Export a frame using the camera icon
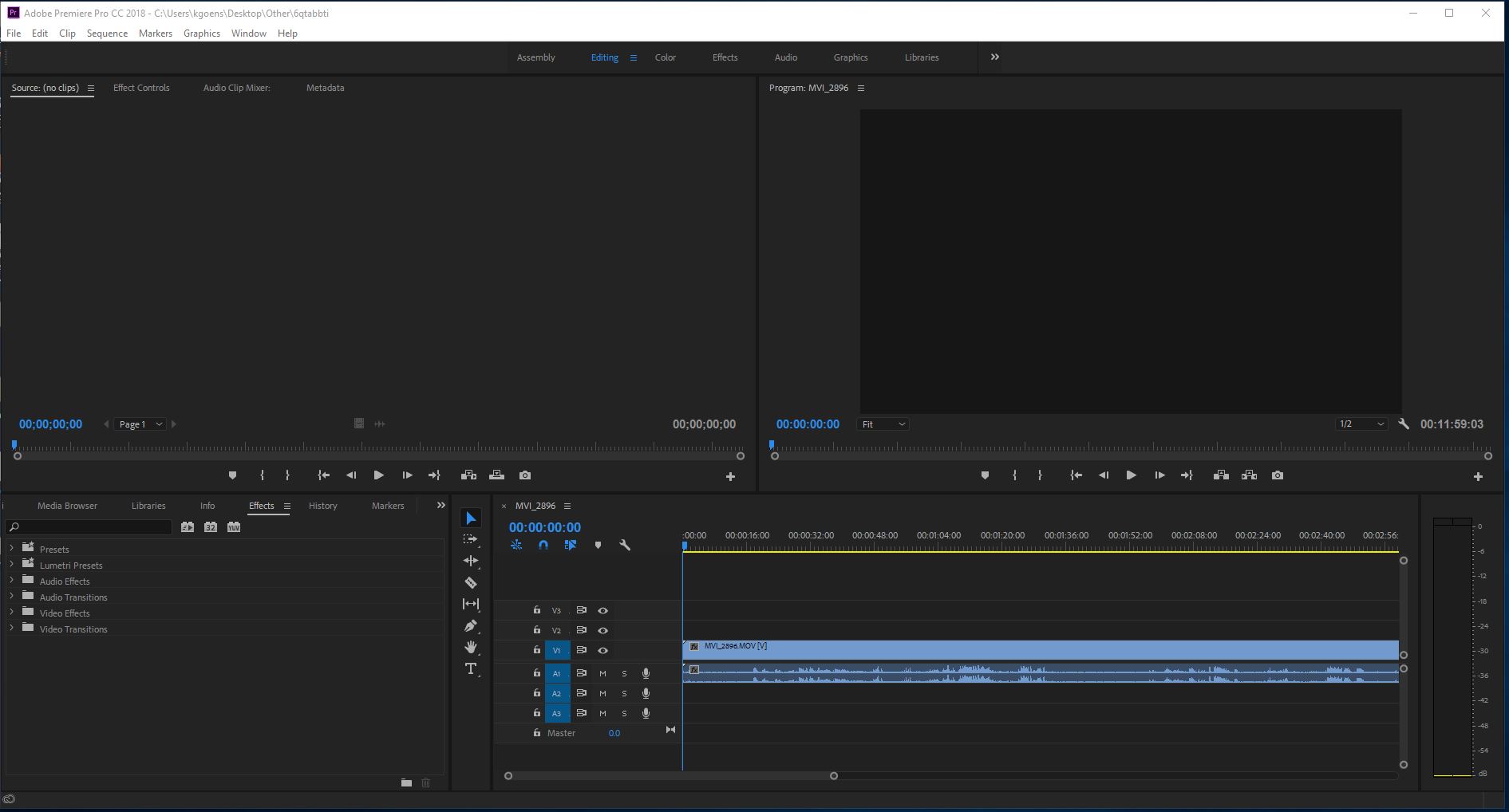 (1278, 475)
